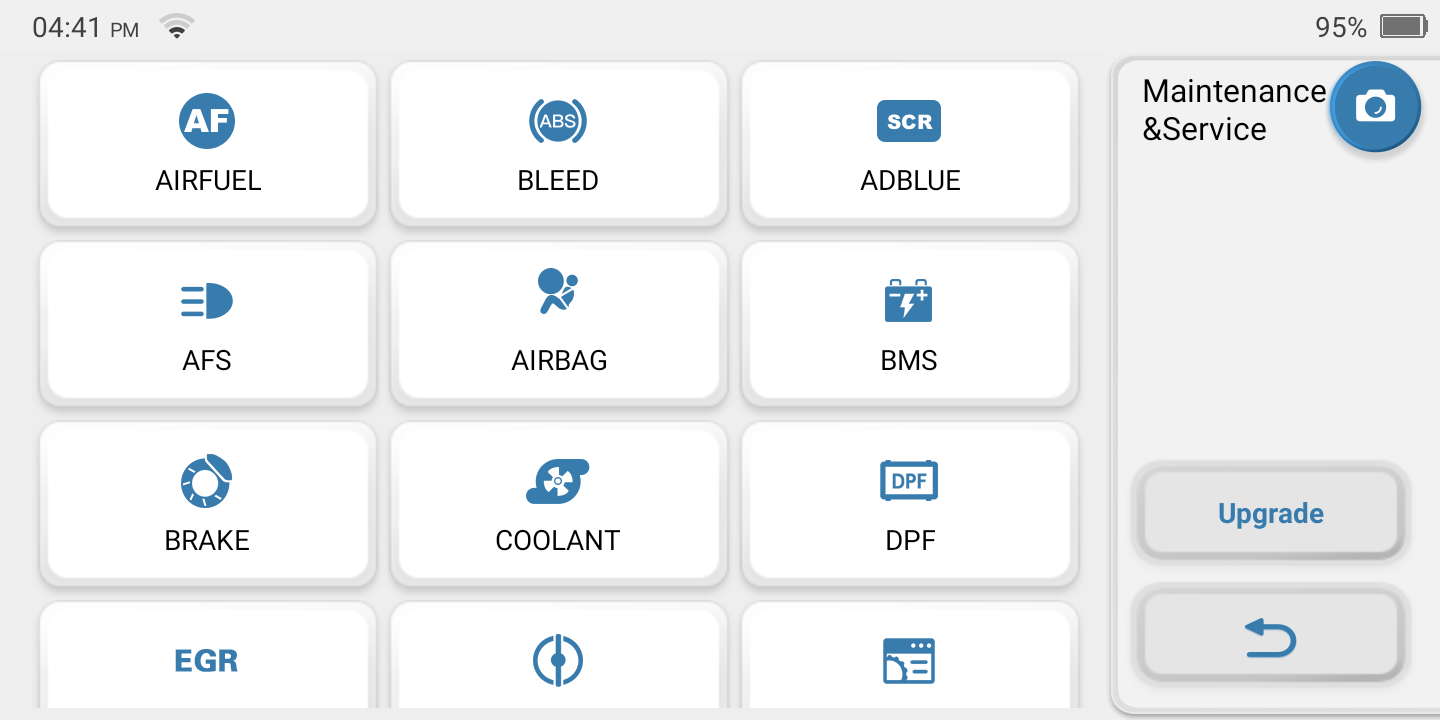Click the Upgrade button

pos(1271,514)
